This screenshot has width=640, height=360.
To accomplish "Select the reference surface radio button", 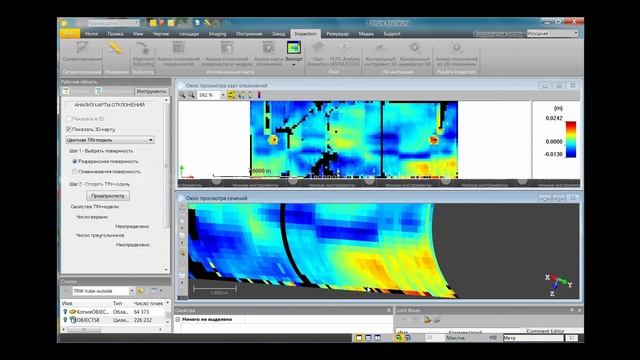I will click(x=75, y=162).
